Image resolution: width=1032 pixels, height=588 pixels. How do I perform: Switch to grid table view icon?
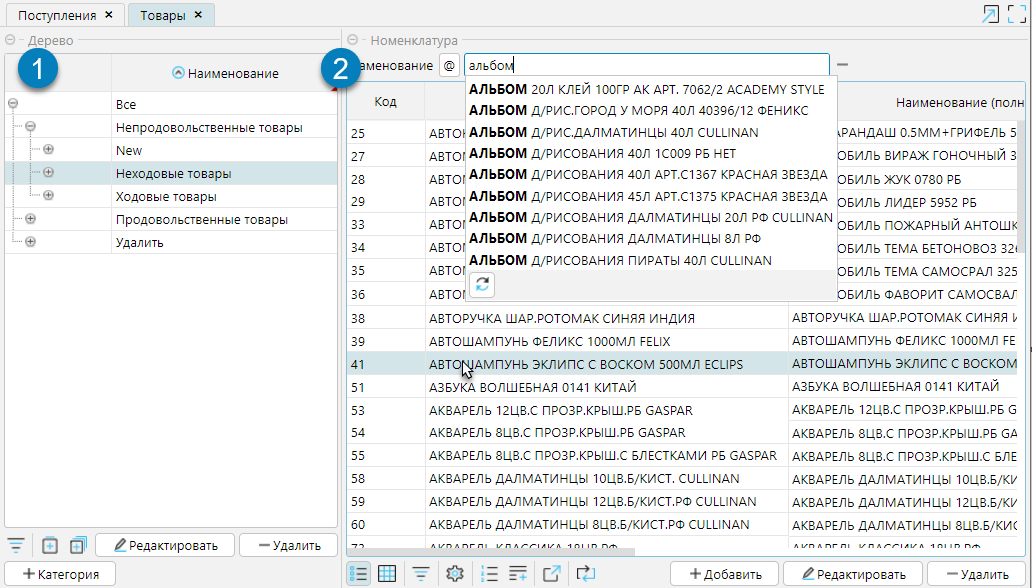point(387,573)
